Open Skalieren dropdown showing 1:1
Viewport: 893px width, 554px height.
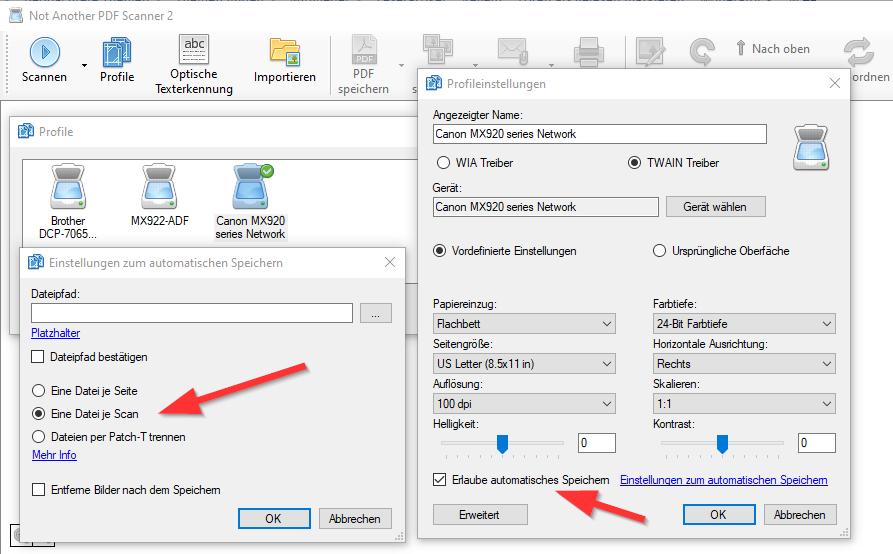coord(744,404)
